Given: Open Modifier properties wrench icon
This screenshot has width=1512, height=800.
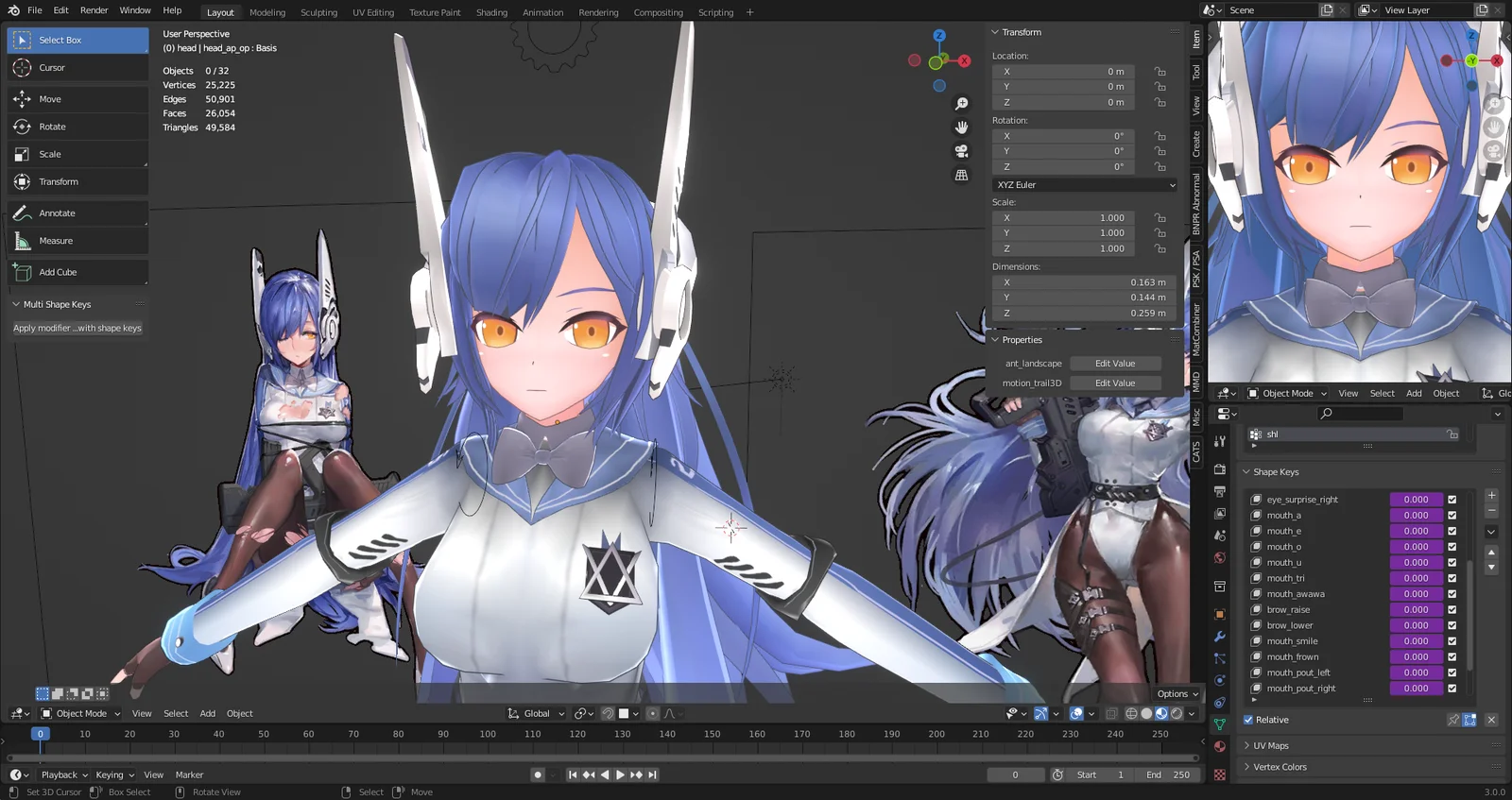Looking at the screenshot, I should 1220,637.
